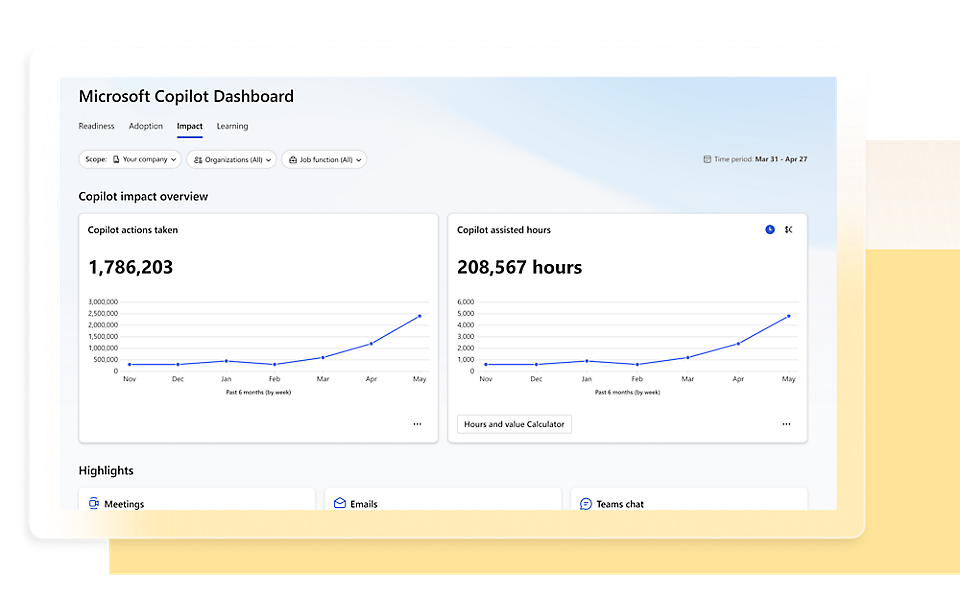
Task: Click the Copilot actions taken card title
Action: point(133,230)
